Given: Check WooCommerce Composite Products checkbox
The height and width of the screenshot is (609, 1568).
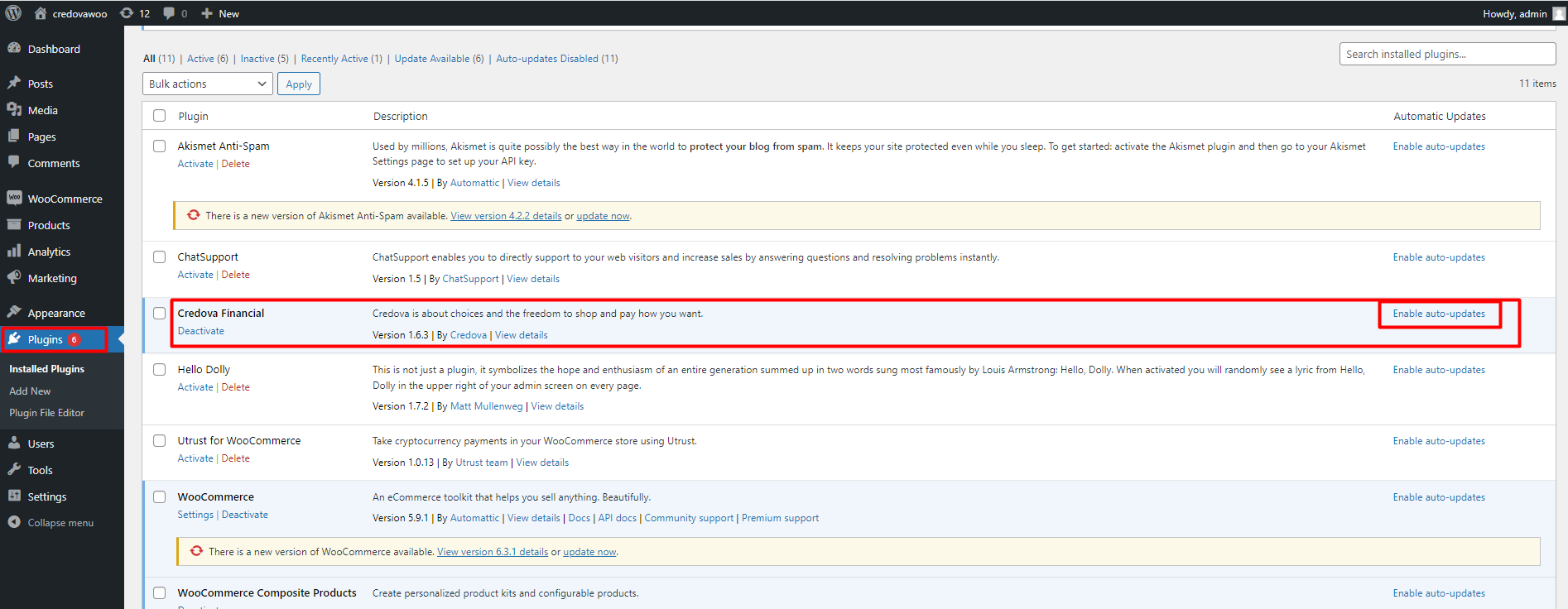Looking at the screenshot, I should pyautogui.click(x=160, y=592).
